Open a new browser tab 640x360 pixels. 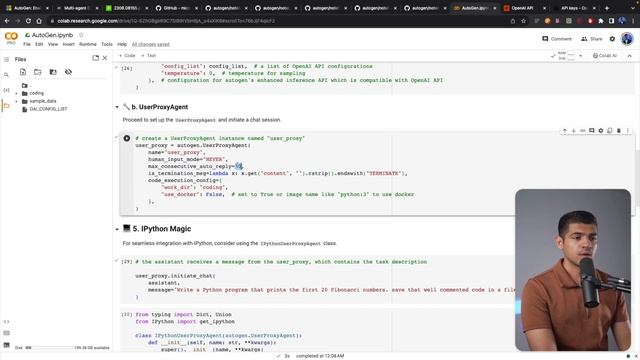607,8
